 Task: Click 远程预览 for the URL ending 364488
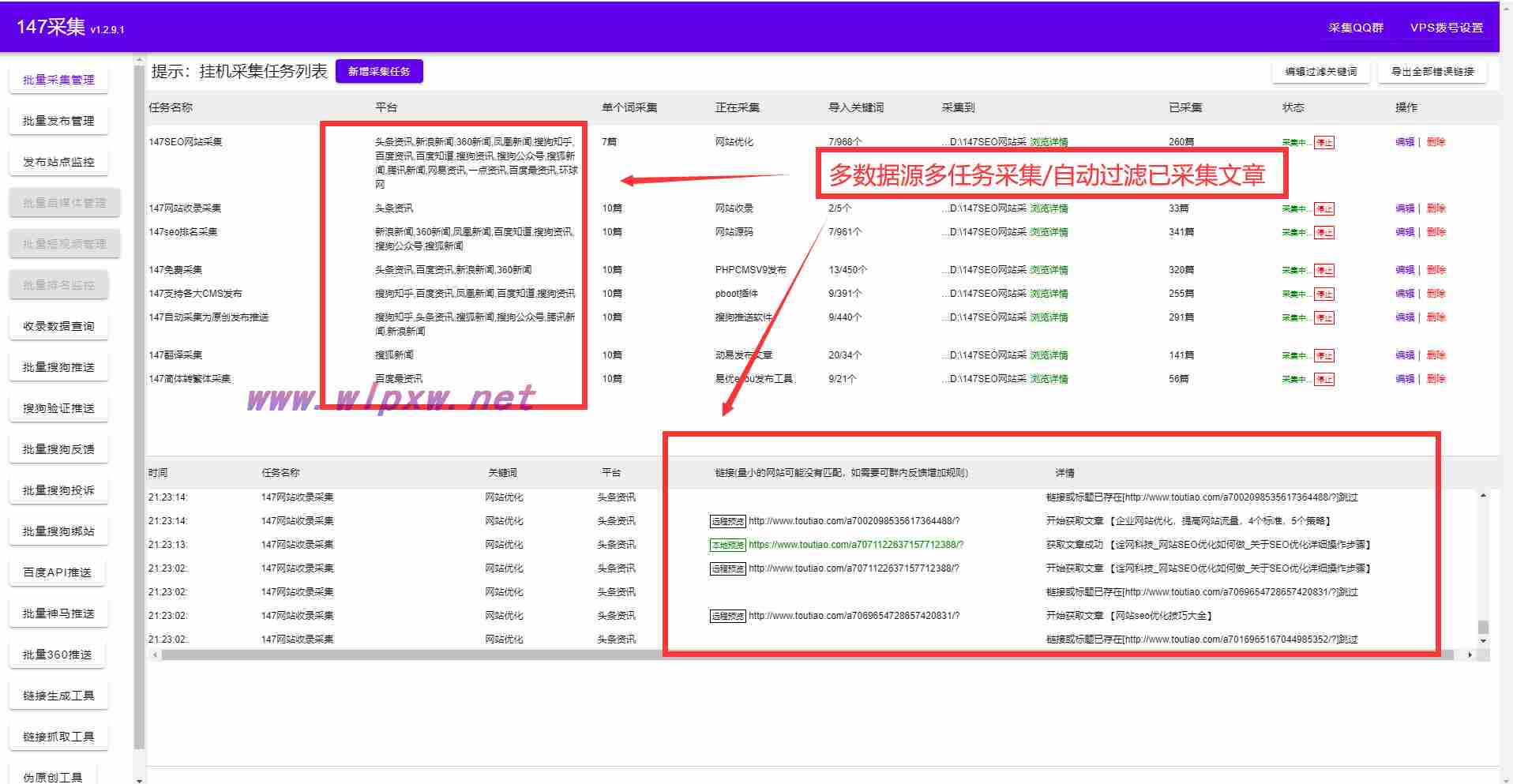727,522
